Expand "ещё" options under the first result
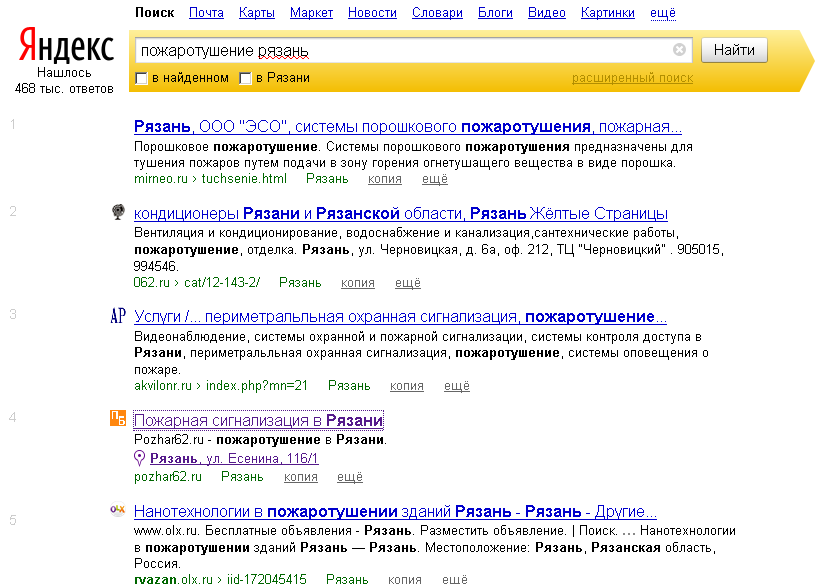The image size is (818, 584). (437, 178)
